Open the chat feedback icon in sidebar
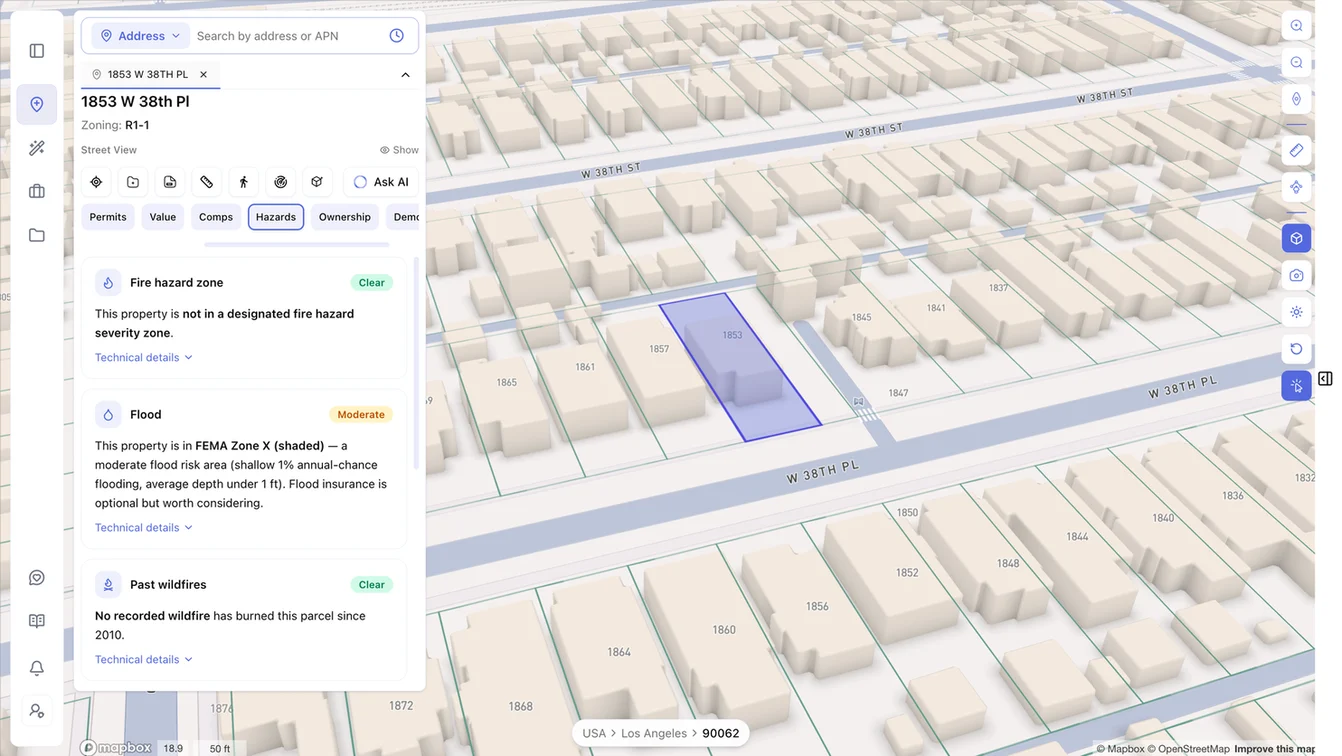The width and height of the screenshot is (1342, 756). click(x=37, y=578)
